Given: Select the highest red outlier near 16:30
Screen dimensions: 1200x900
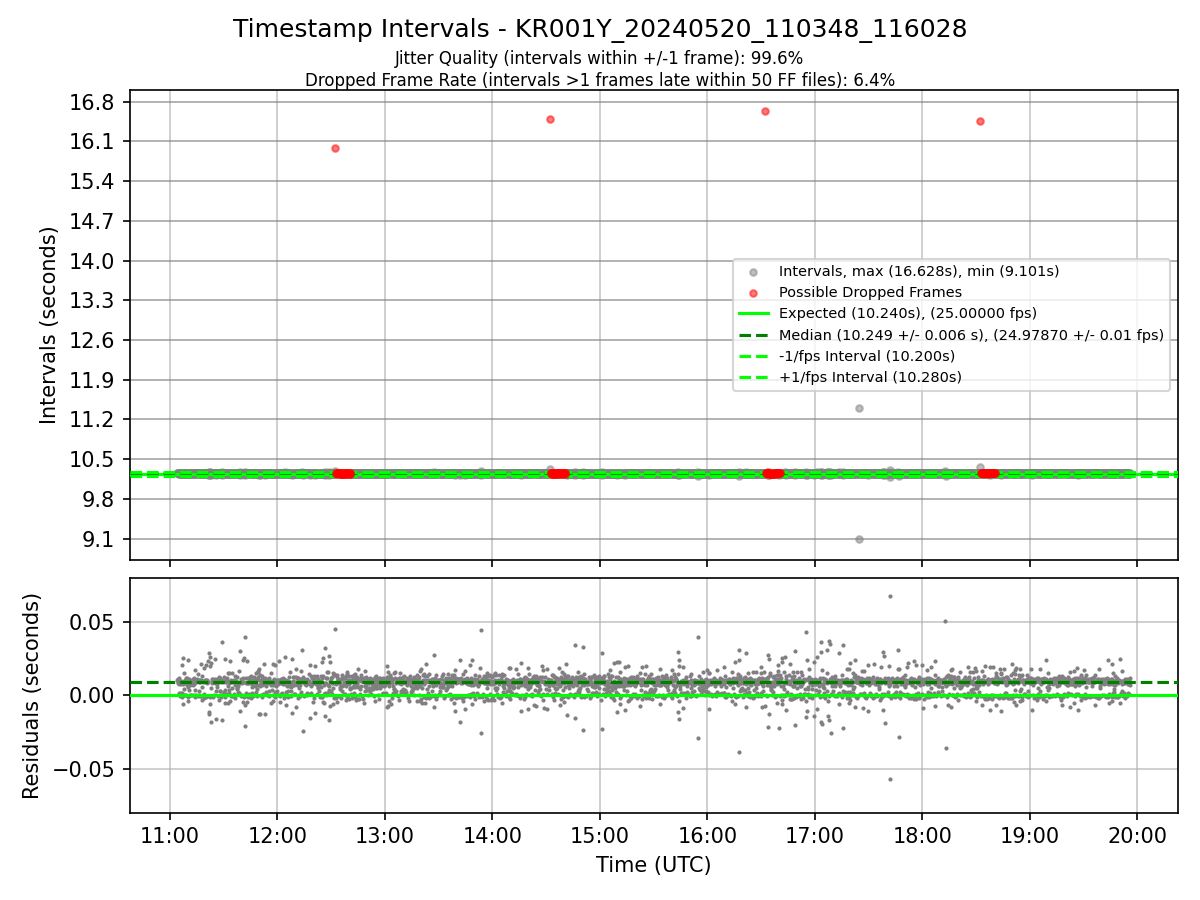Looking at the screenshot, I should click(x=765, y=111).
